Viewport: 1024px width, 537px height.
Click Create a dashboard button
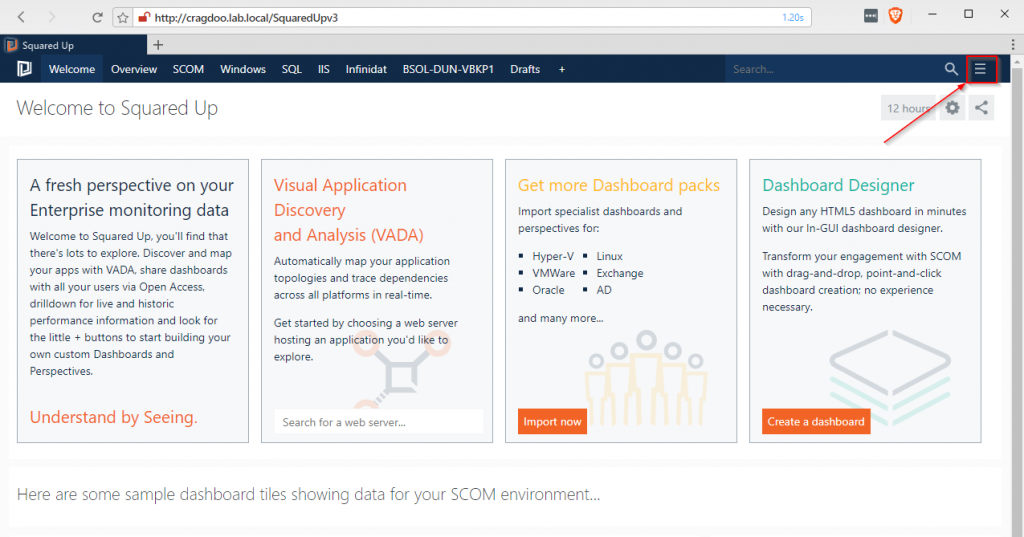tap(816, 421)
